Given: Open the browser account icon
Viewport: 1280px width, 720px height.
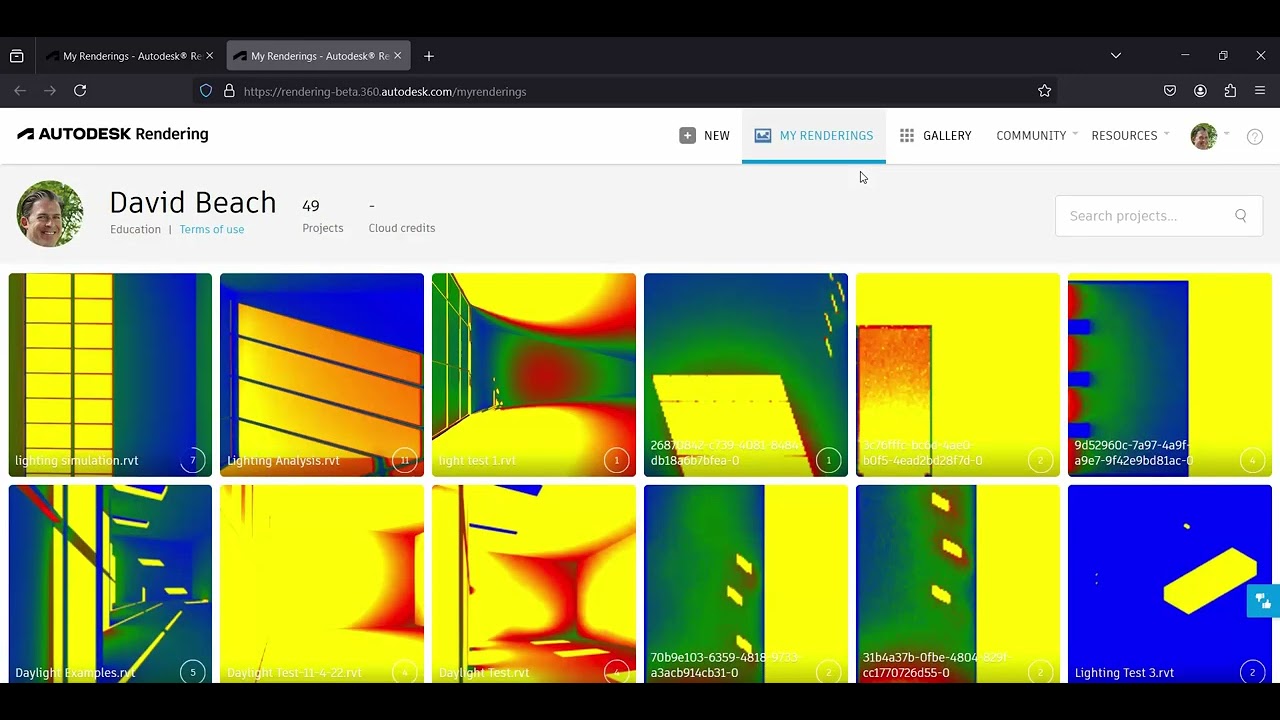Looking at the screenshot, I should point(1200,91).
